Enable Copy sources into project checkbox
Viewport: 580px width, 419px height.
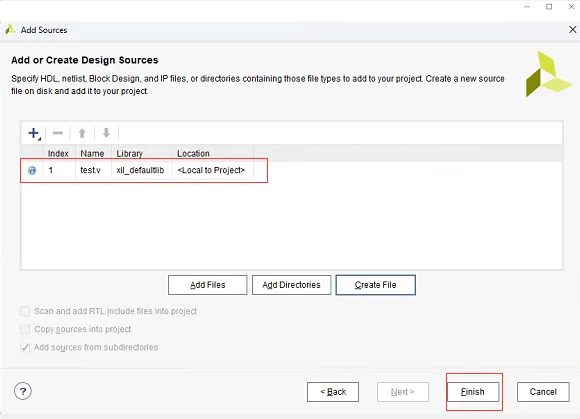[25, 329]
